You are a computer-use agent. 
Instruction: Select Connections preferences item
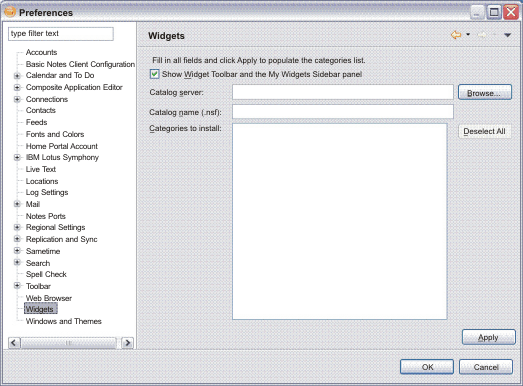point(47,99)
